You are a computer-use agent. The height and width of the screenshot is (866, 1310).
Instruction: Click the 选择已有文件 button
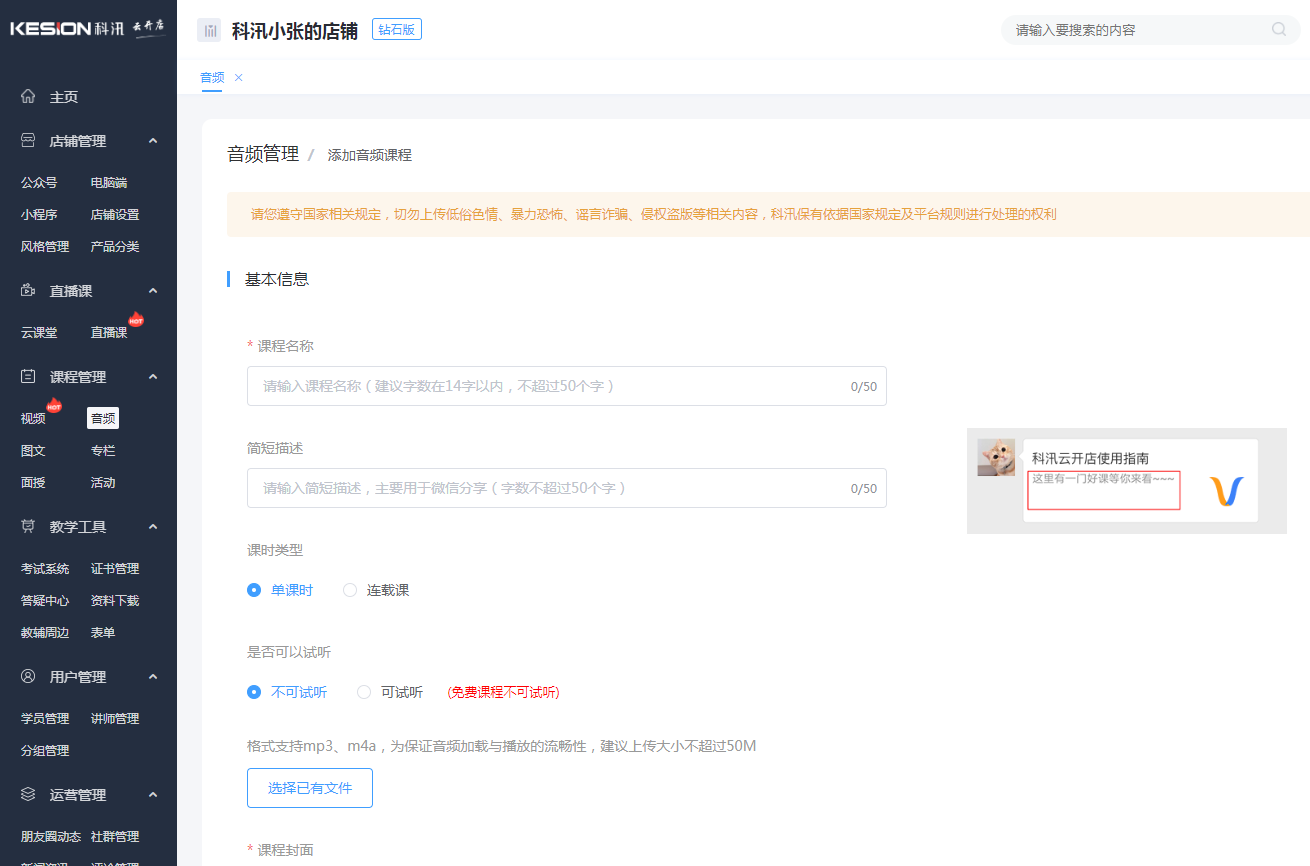coord(309,788)
